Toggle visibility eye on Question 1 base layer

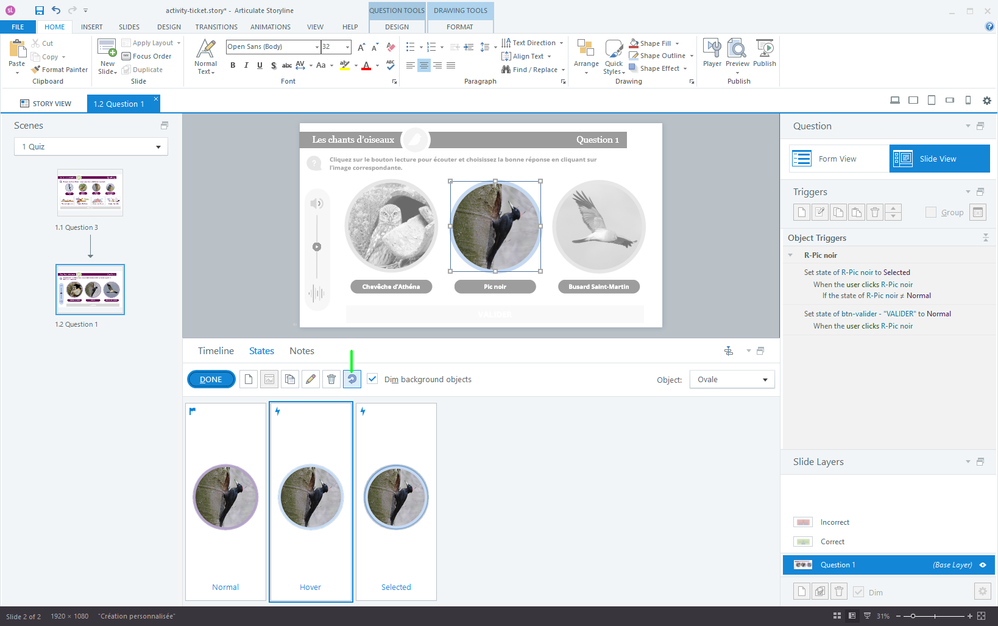pos(983,565)
